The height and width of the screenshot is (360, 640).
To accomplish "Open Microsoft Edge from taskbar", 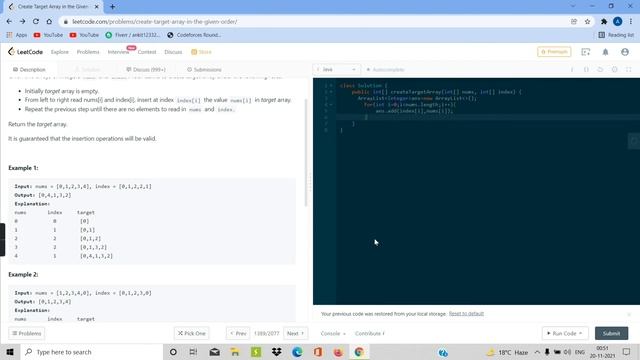I will coord(297,352).
